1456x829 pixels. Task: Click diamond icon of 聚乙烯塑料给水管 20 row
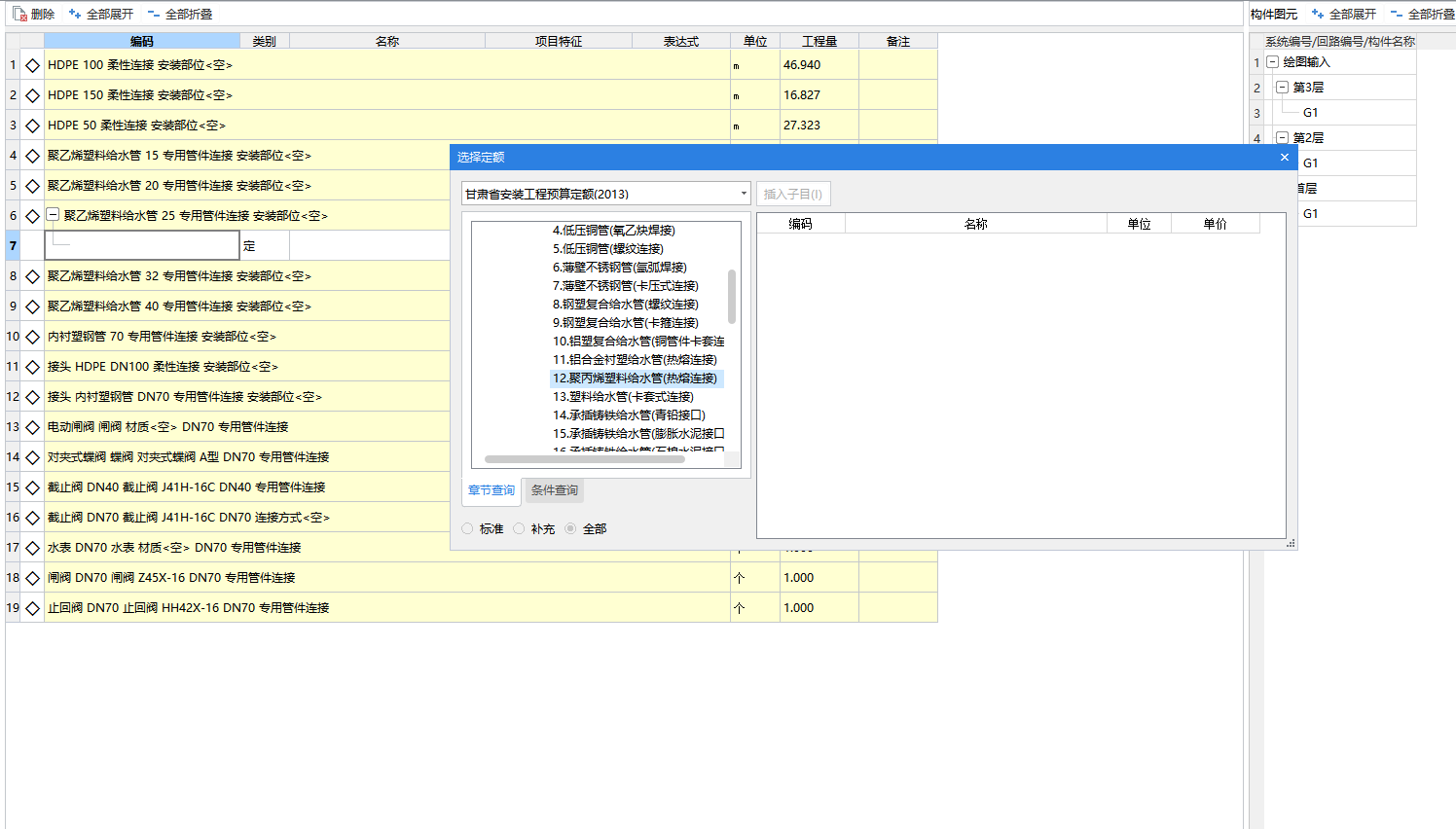point(32,186)
